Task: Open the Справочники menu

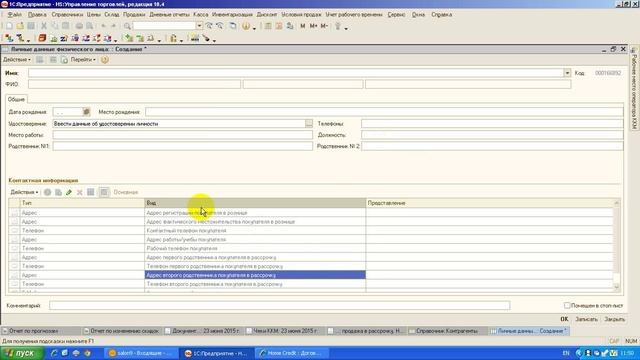Action: coord(67,14)
